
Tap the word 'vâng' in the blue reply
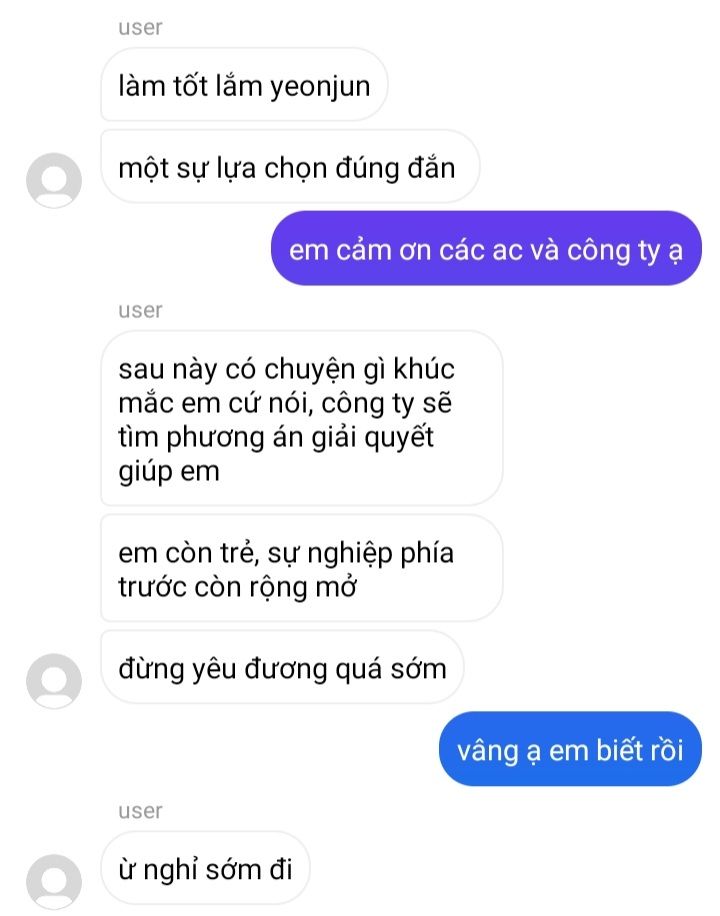tap(488, 752)
